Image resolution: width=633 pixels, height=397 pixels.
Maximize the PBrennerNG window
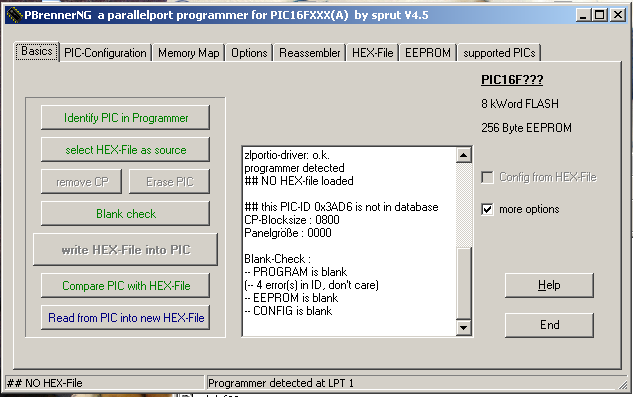point(599,15)
